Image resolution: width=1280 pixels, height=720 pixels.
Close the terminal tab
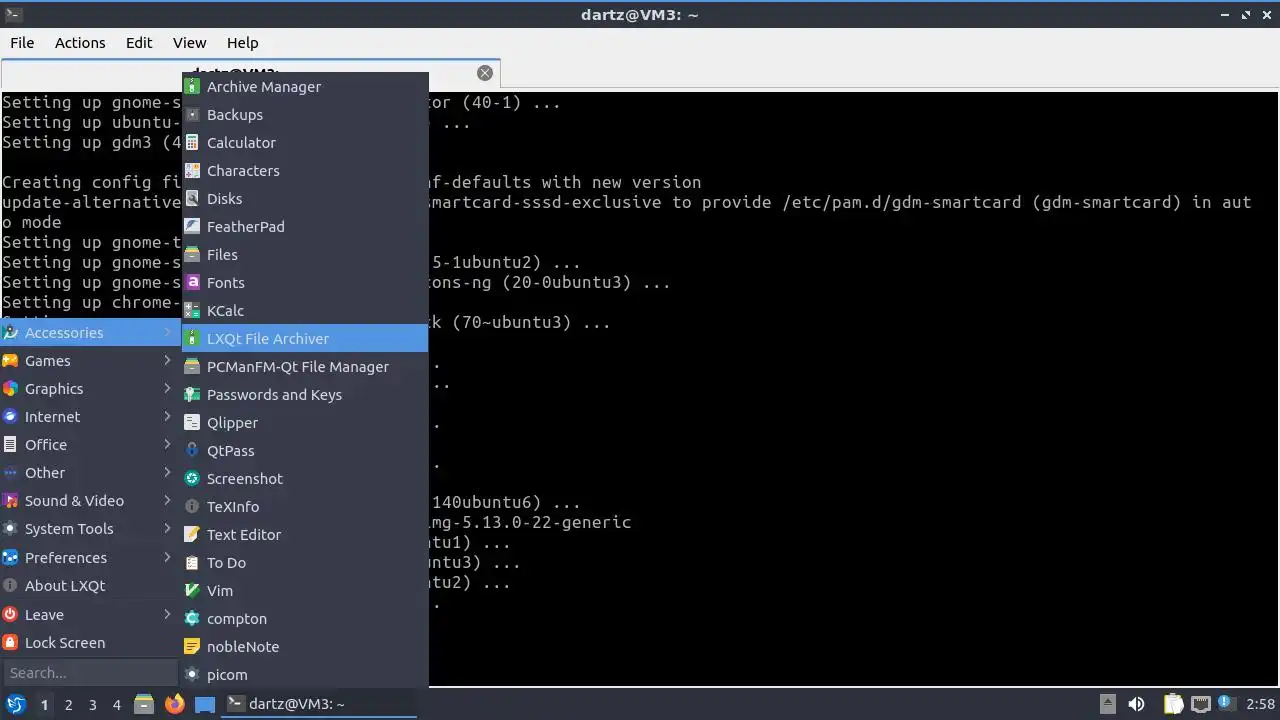point(485,73)
